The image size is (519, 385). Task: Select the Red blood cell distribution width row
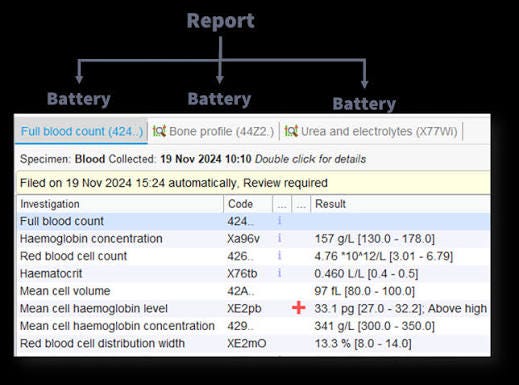pos(253,343)
